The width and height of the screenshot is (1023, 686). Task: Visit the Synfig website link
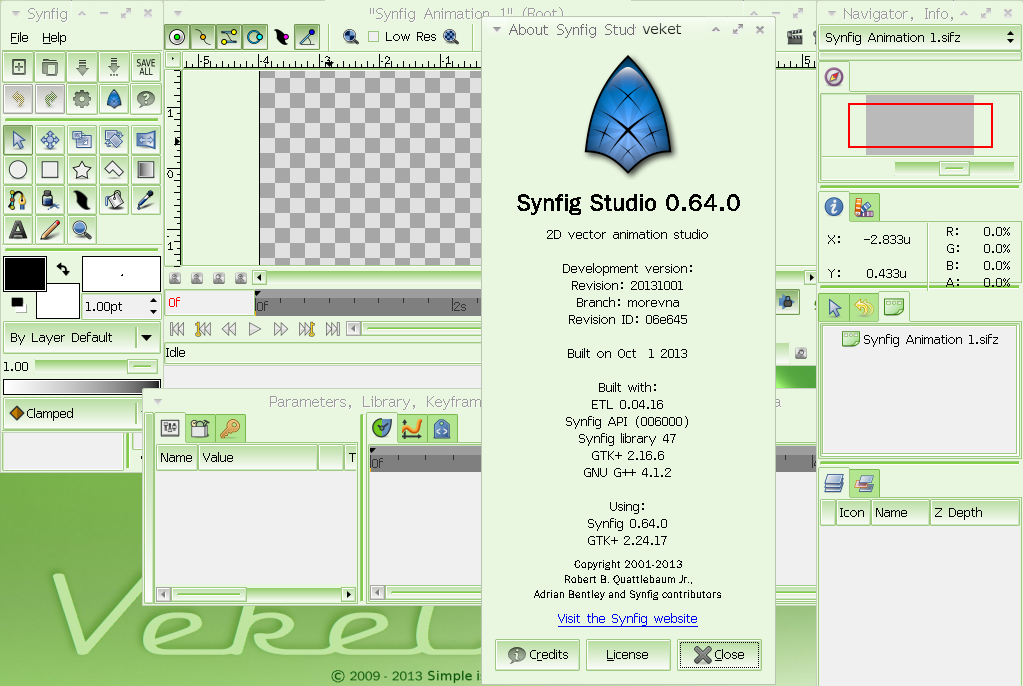pyautogui.click(x=627, y=618)
